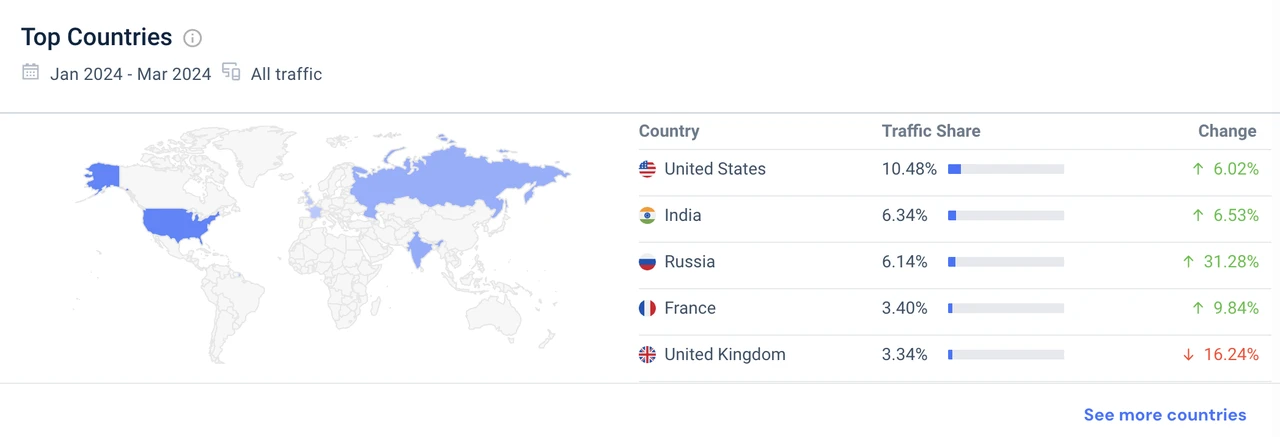Click the United States on the map
Viewport: 1280px width, 437px height.
tap(178, 224)
